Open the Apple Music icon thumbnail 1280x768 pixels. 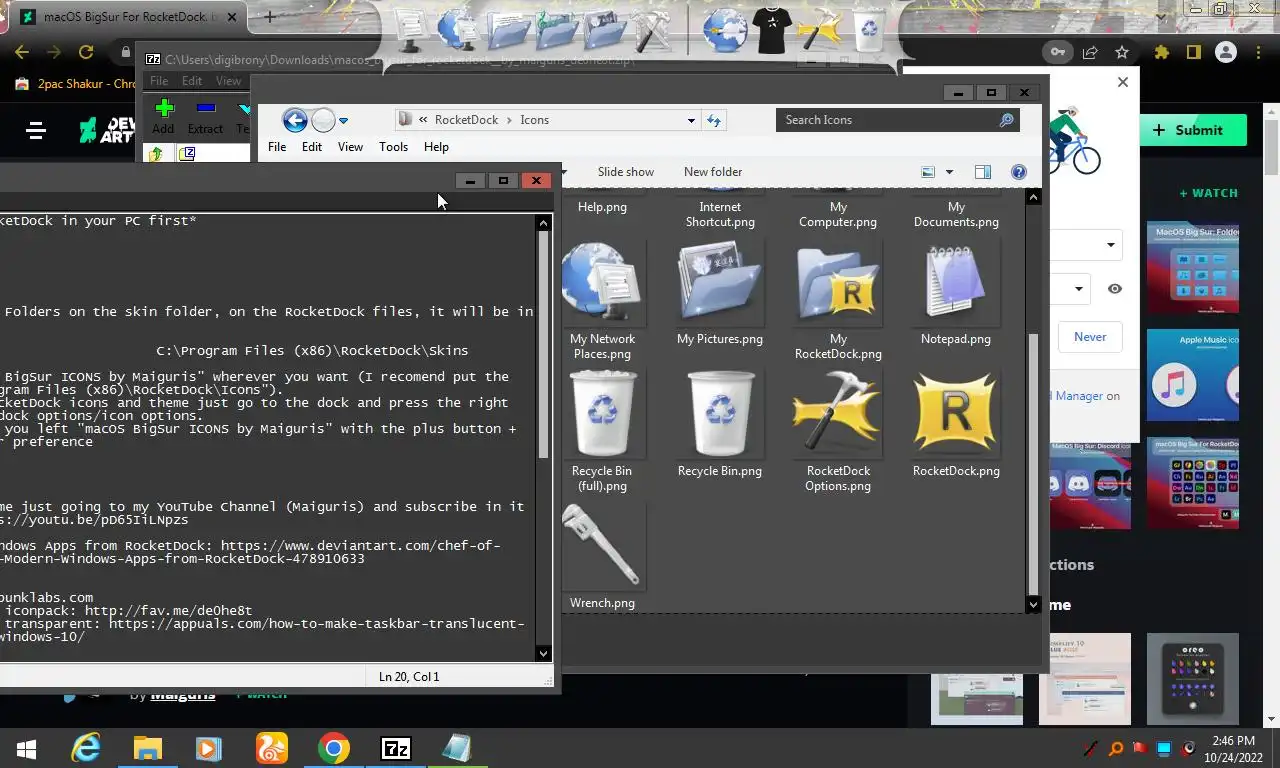(x=1193, y=375)
